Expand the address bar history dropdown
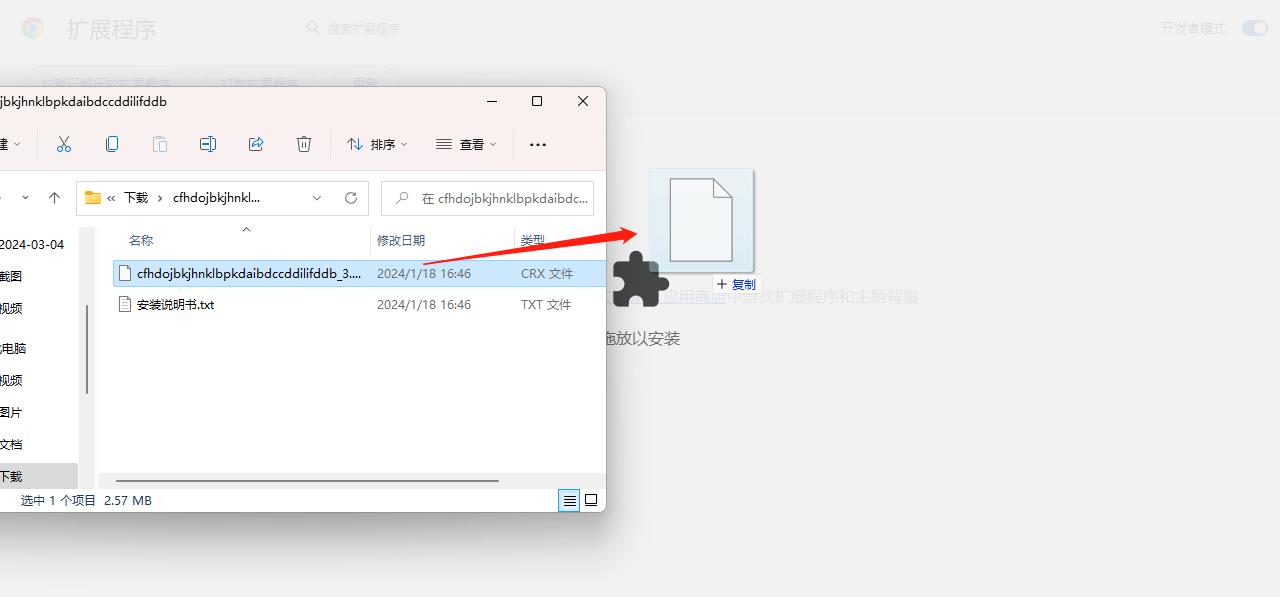The image size is (1280, 597). click(317, 198)
